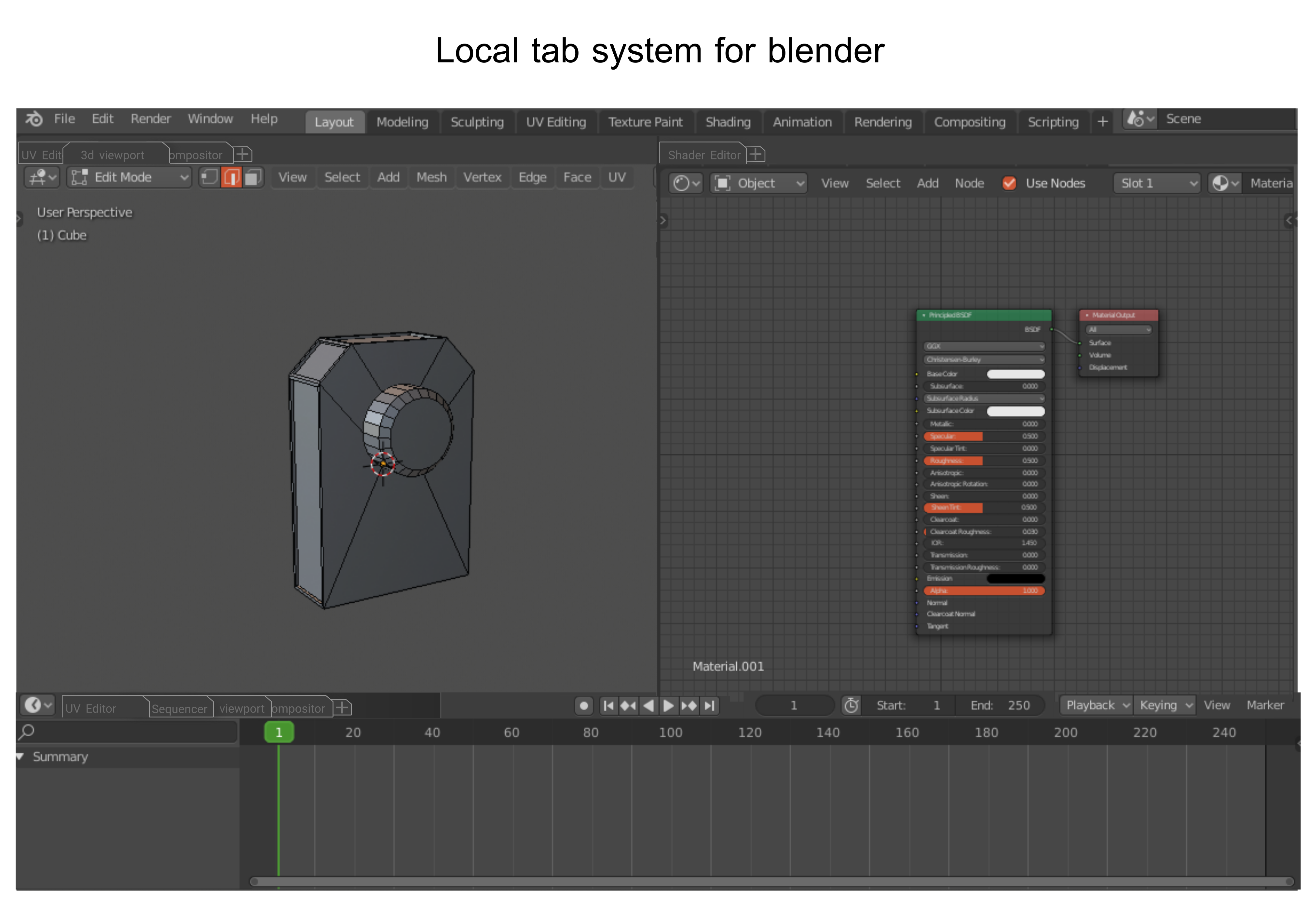Click the Blender logo icon

pos(34,119)
